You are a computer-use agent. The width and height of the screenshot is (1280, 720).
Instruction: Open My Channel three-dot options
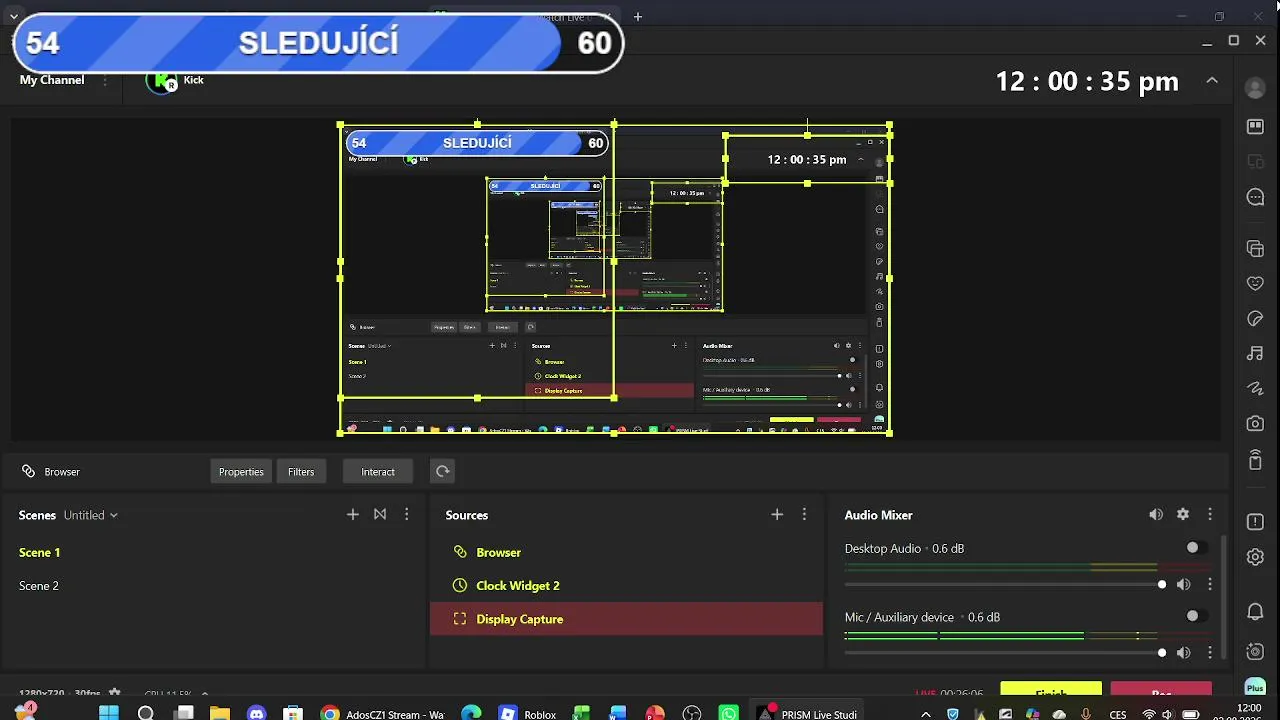[105, 80]
